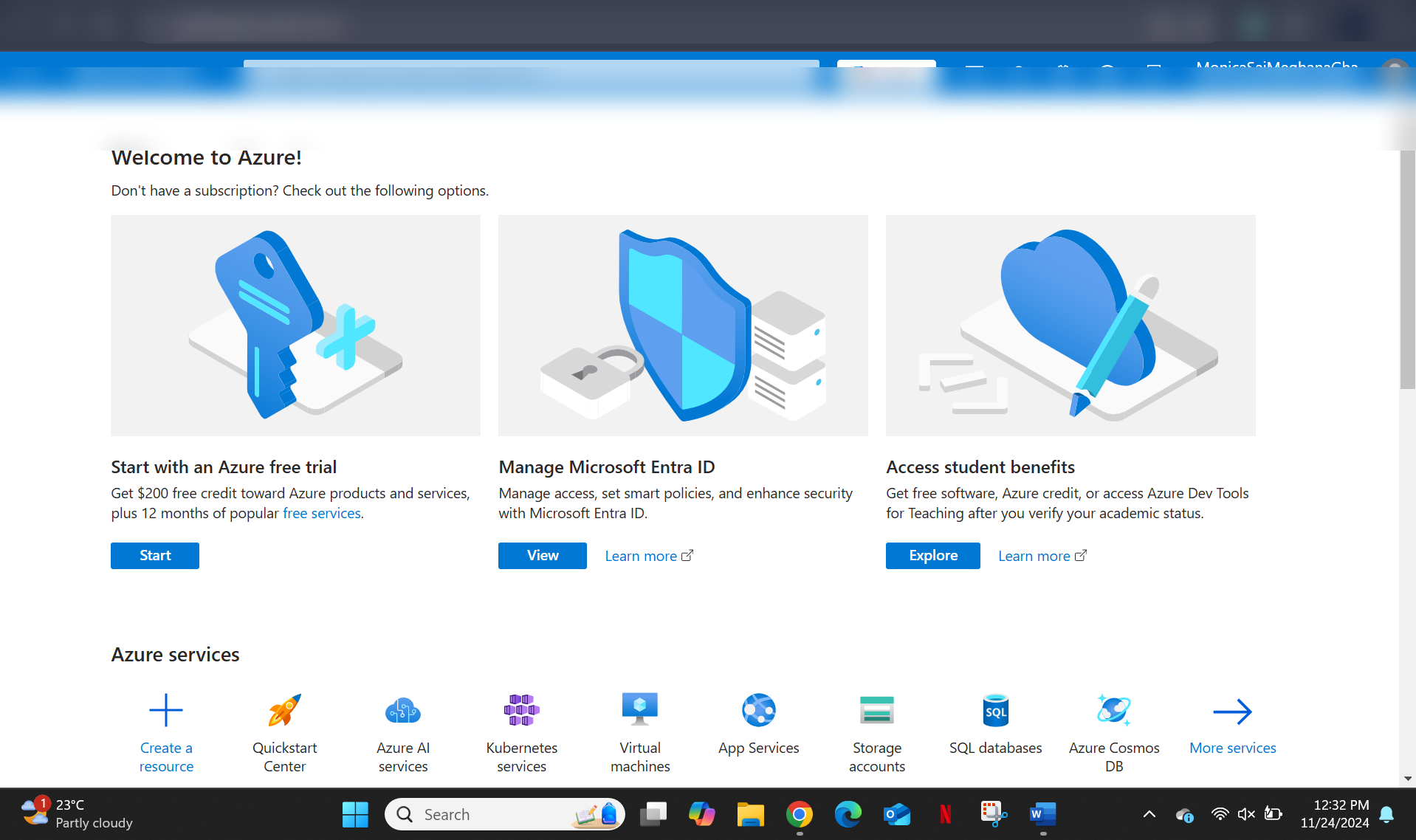Open Azure AI services

tap(403, 733)
